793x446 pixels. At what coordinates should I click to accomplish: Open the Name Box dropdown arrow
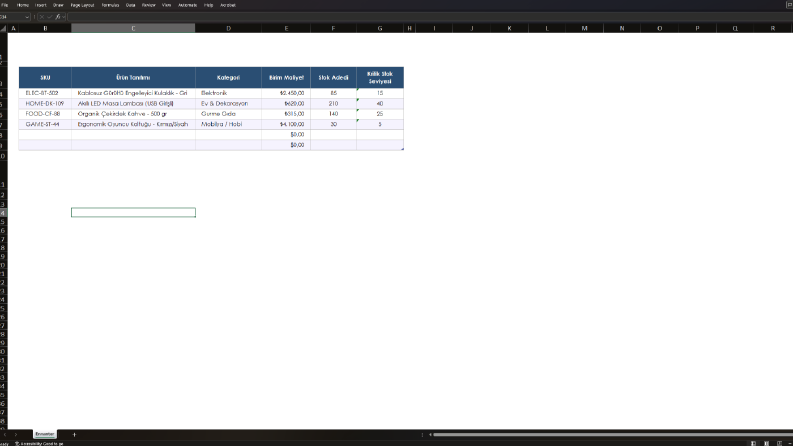tap(27, 17)
